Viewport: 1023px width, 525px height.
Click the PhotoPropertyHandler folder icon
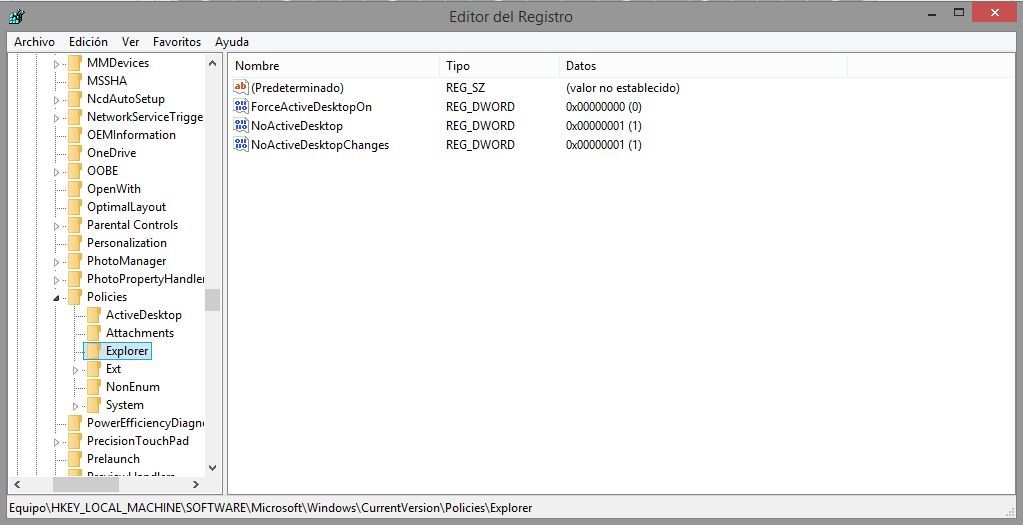click(75, 278)
